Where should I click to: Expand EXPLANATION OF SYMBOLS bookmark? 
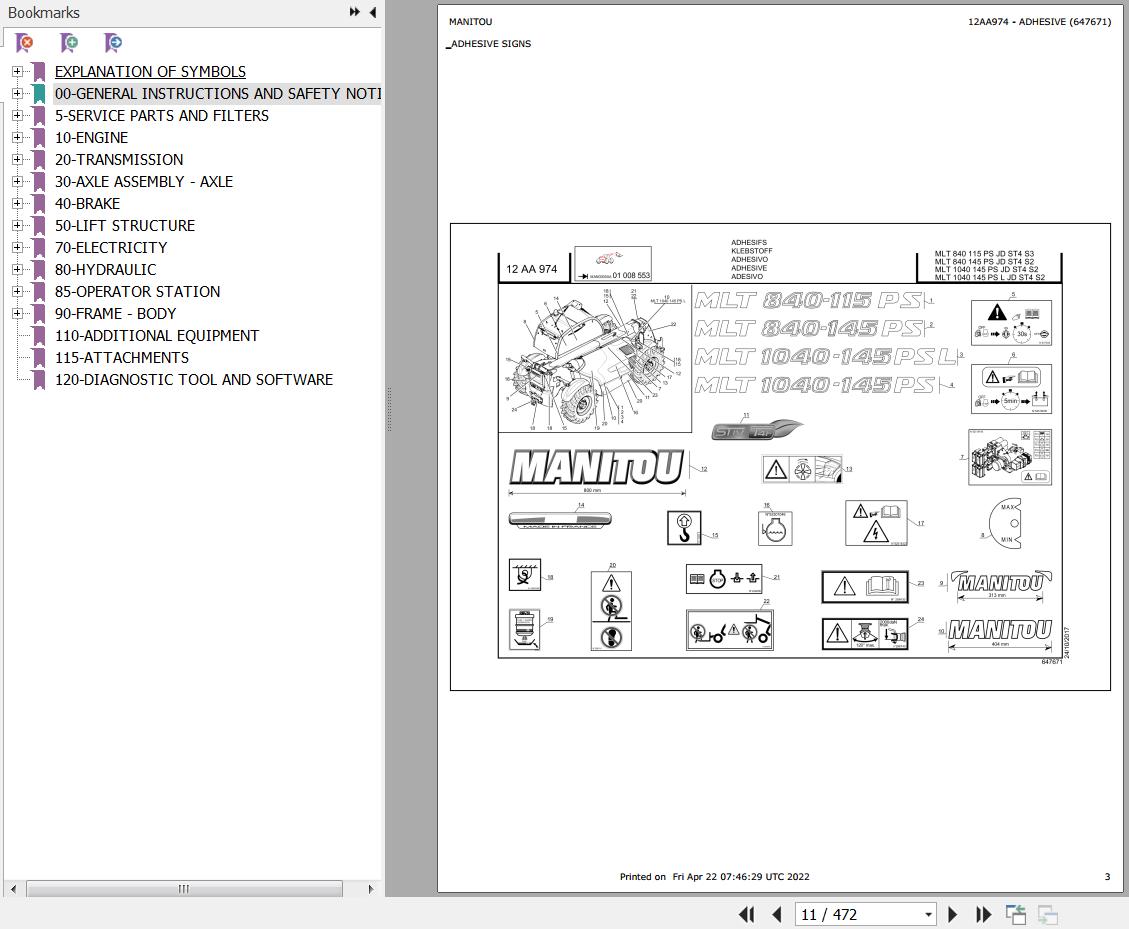pos(17,71)
